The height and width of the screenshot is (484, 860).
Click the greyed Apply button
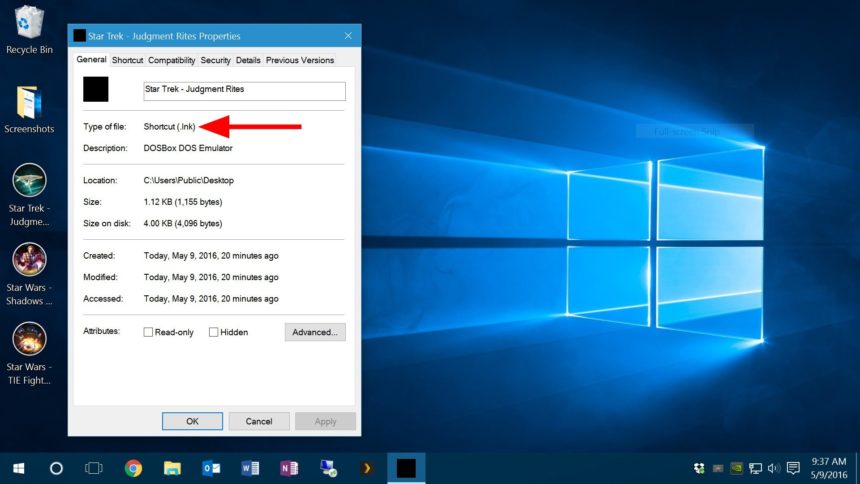coord(325,421)
